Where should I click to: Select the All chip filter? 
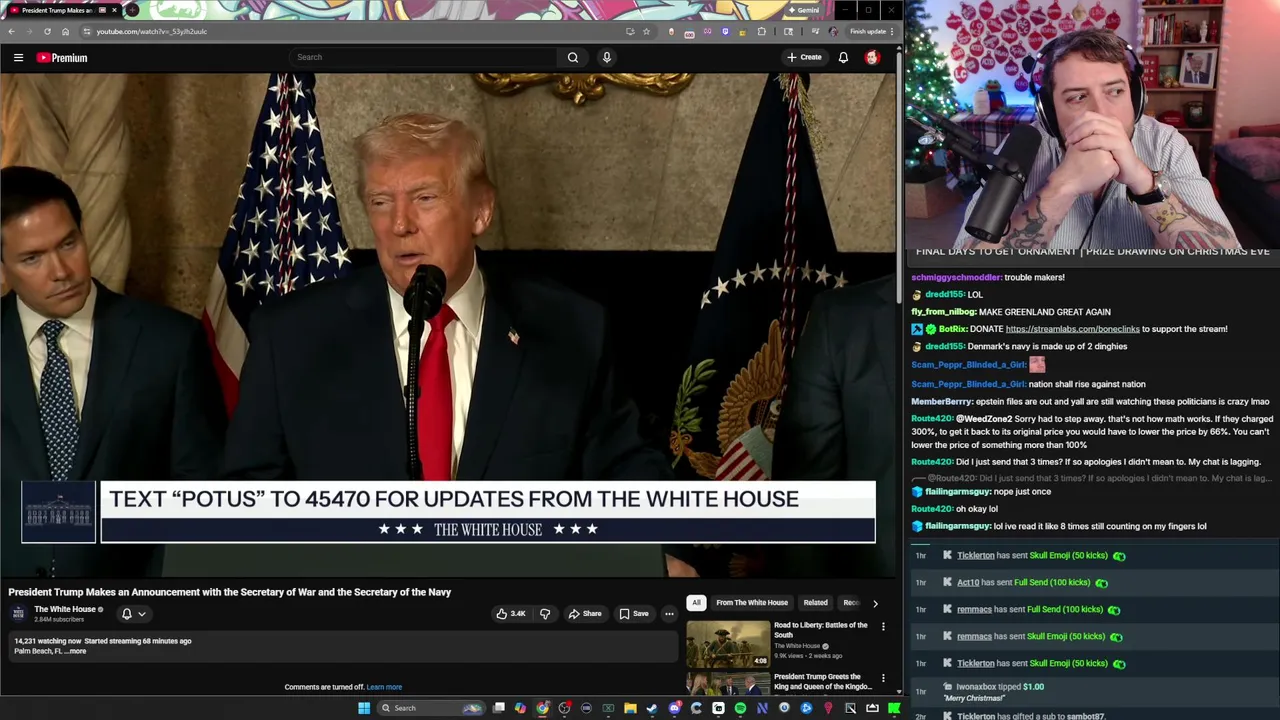pyautogui.click(x=696, y=603)
